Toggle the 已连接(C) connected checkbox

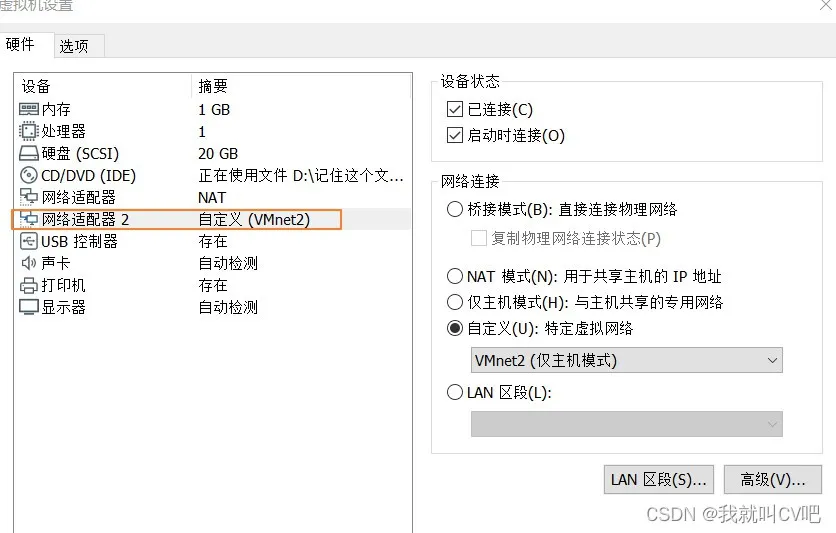(x=456, y=109)
